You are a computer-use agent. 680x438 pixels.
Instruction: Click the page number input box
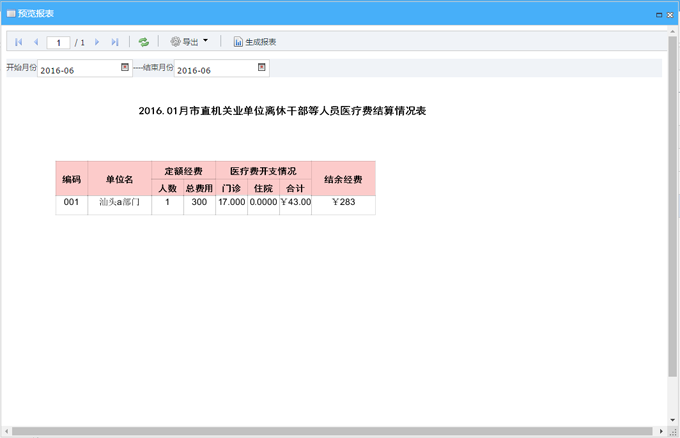(x=58, y=42)
